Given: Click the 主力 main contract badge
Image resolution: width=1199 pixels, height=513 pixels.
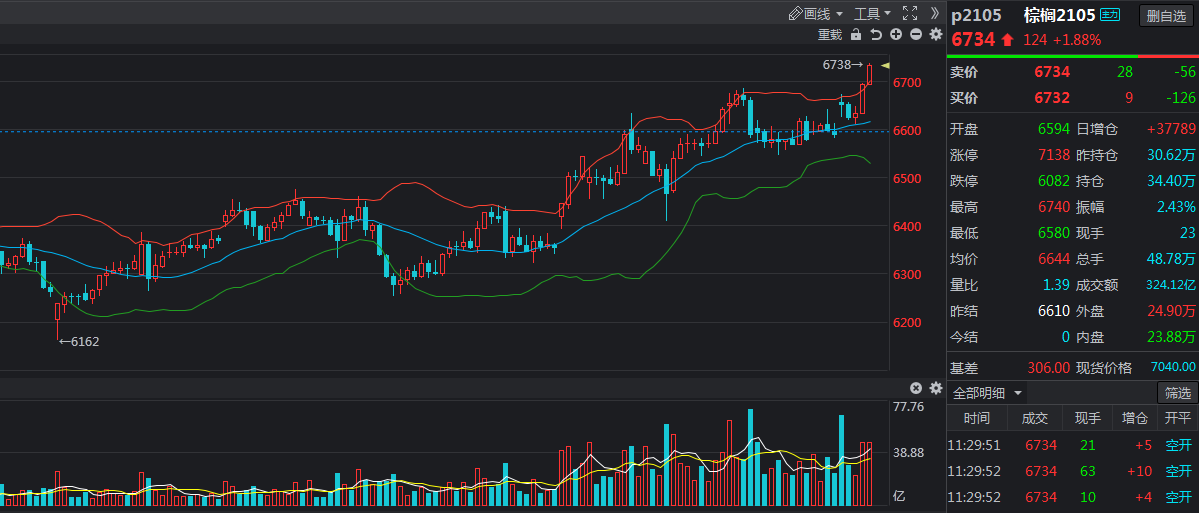Looking at the screenshot, I should point(1111,15).
